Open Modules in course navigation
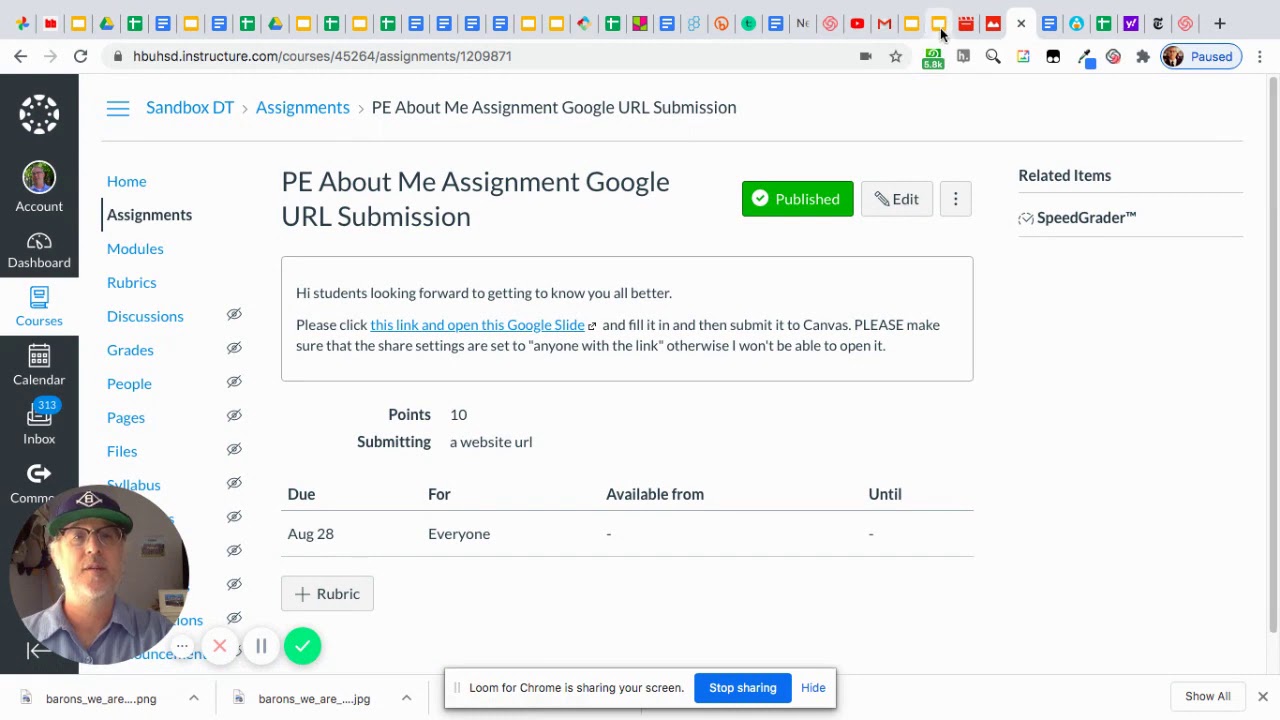The height and width of the screenshot is (720, 1280). tap(135, 249)
